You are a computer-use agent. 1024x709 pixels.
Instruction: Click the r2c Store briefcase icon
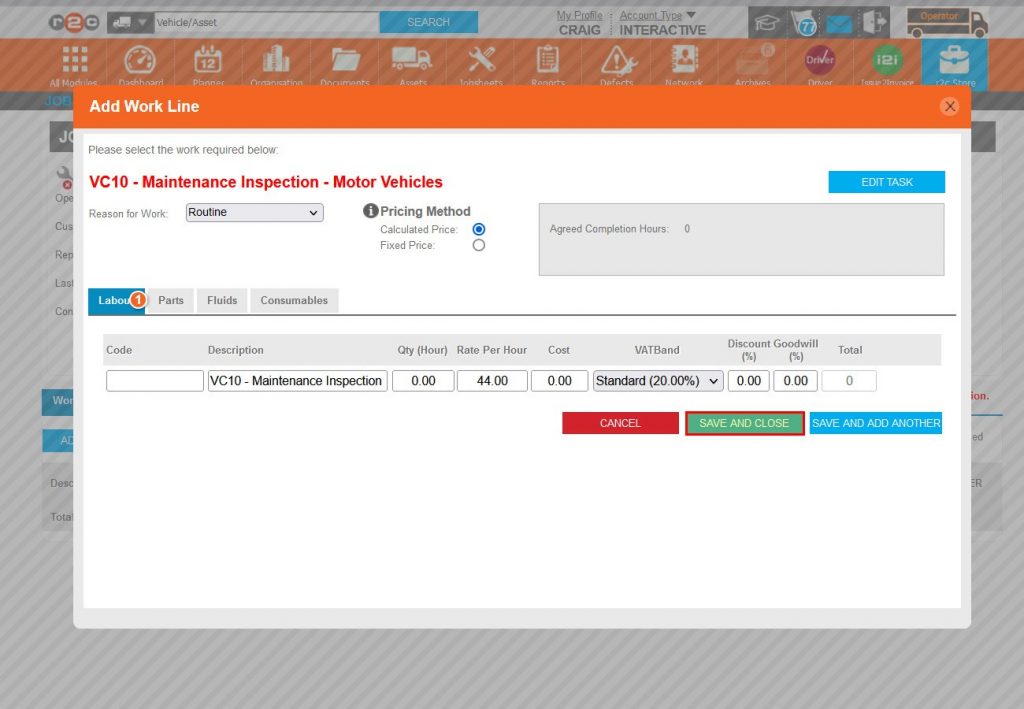coord(954,62)
